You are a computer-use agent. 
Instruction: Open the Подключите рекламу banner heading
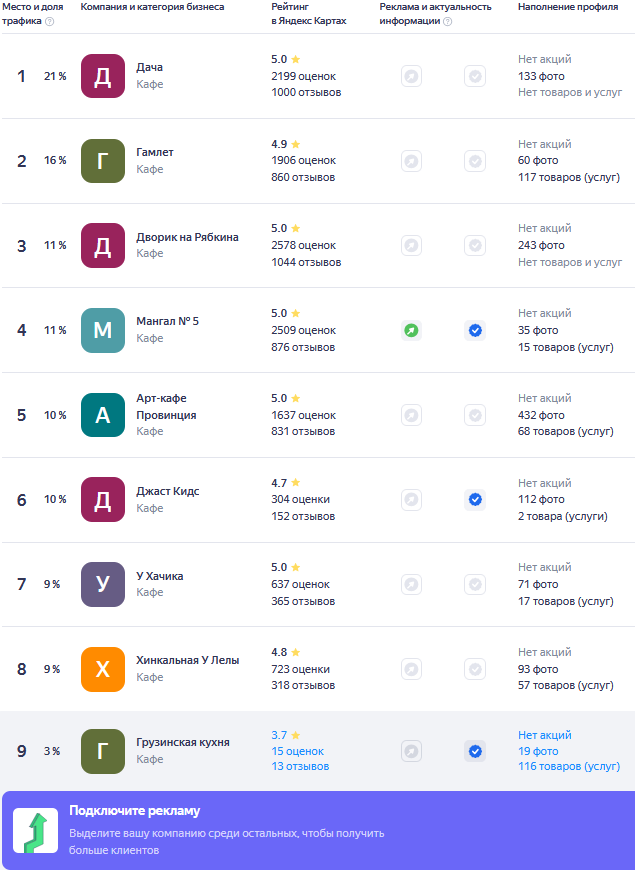(134, 811)
